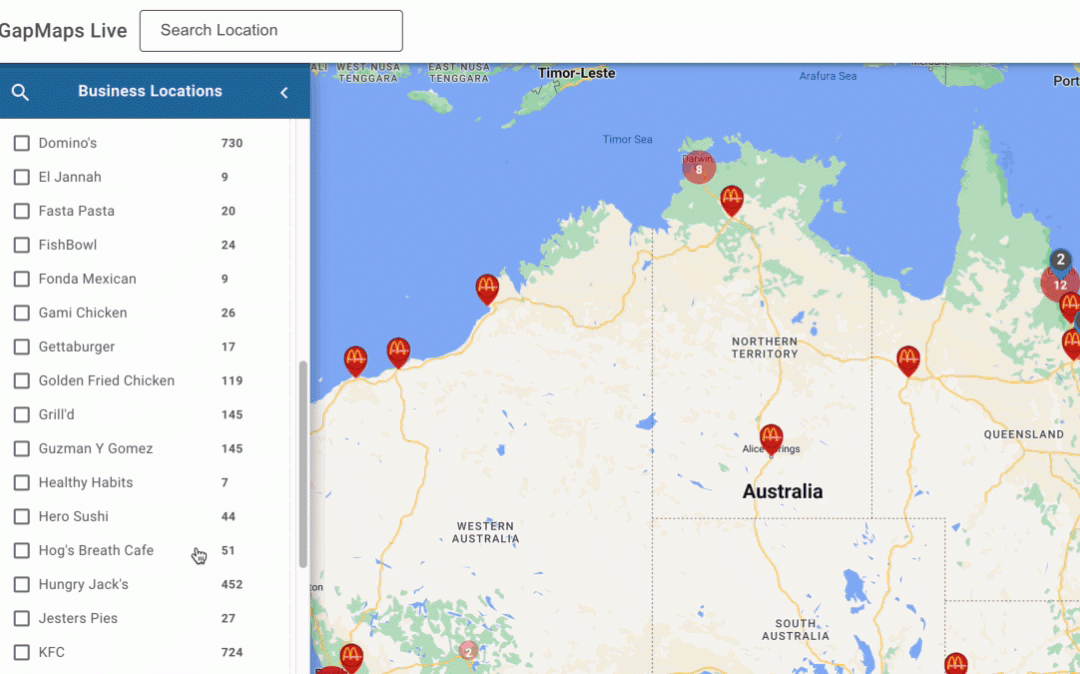Click the McDonald's pin in western Queensland
Screen dimensions: 1080x674
(x=908, y=359)
